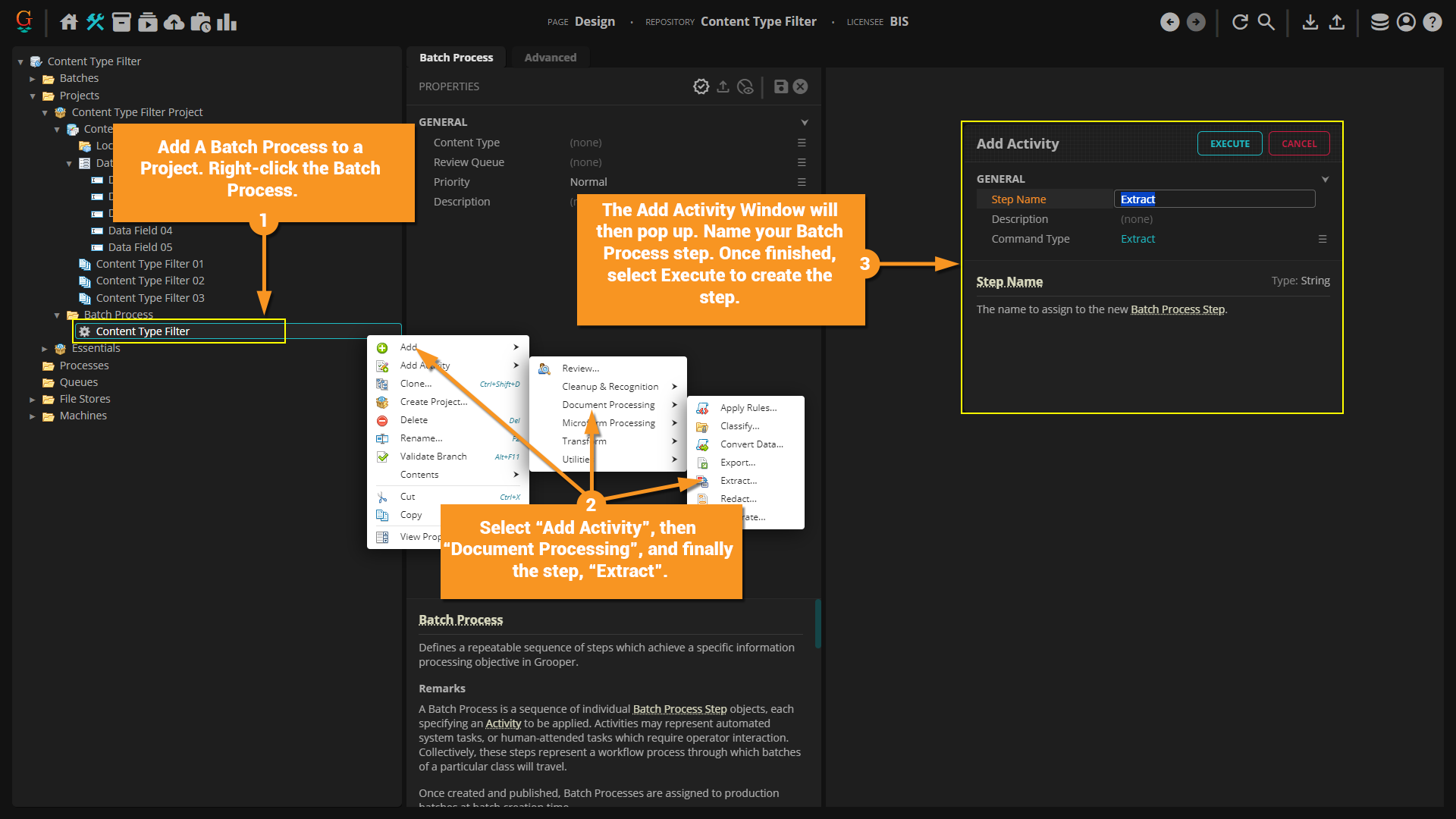The height and width of the screenshot is (819, 1456).
Task: Collapse the Batch Process folder node
Action: coord(57,315)
